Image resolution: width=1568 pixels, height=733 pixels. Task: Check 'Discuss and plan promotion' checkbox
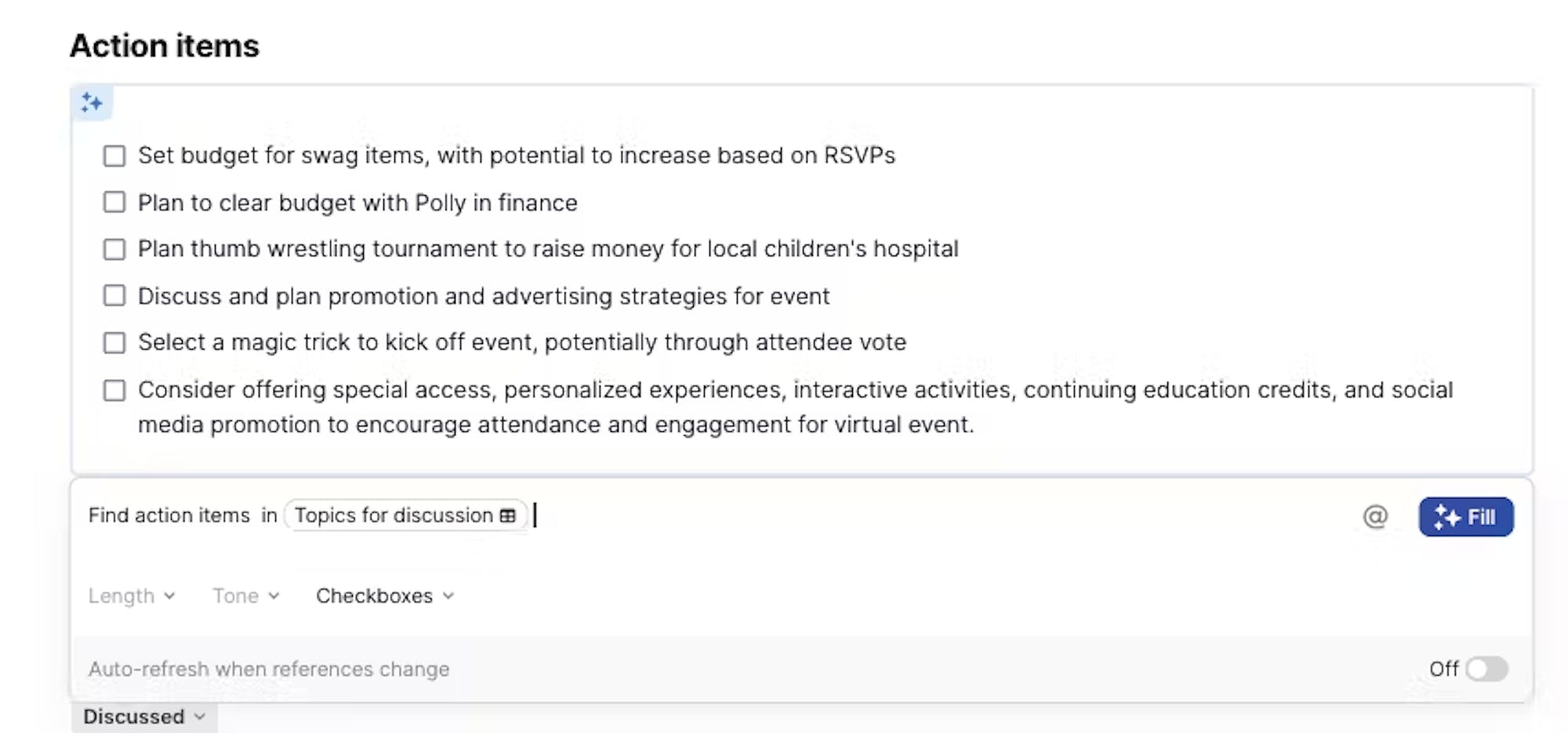click(x=114, y=296)
